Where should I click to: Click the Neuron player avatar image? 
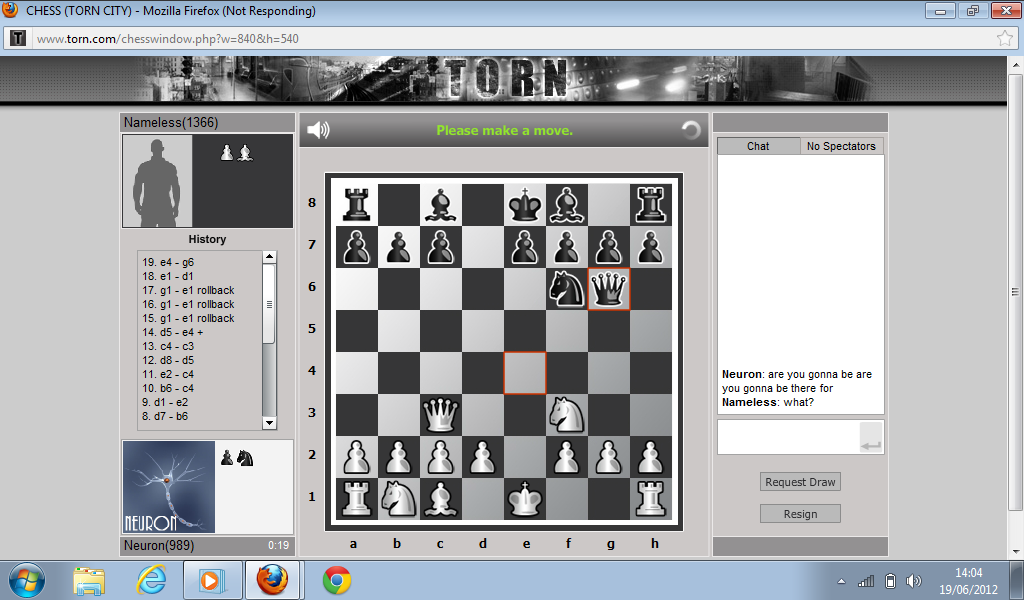pyautogui.click(x=168, y=487)
